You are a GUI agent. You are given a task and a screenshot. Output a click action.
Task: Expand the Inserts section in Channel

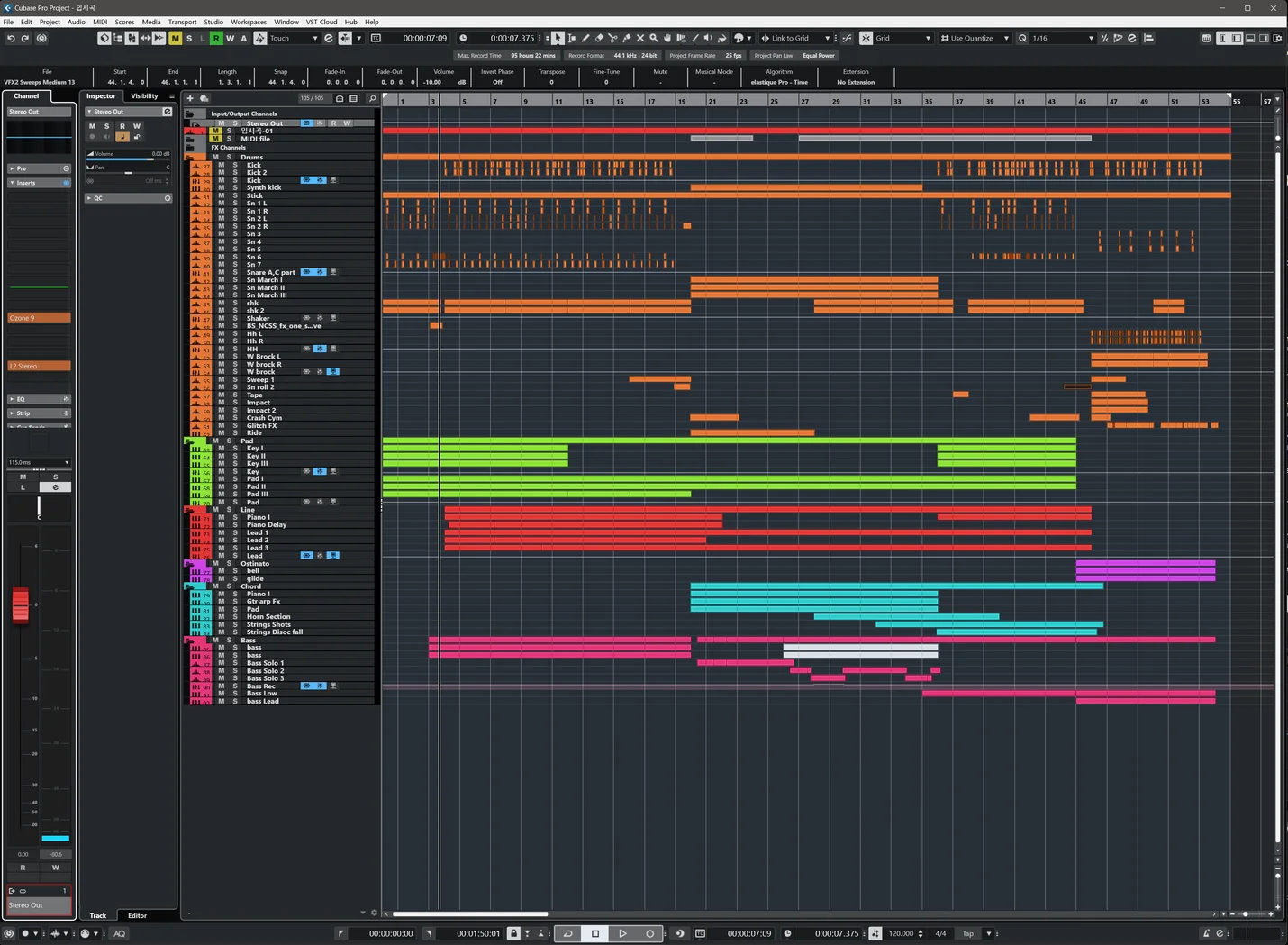click(26, 183)
